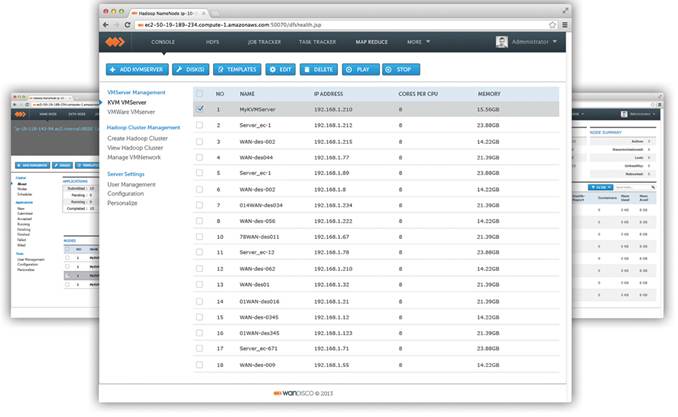Screen dimensions: 678x417
Task: Uncheck the MyKVMServer row checkbox
Action: [200, 107]
